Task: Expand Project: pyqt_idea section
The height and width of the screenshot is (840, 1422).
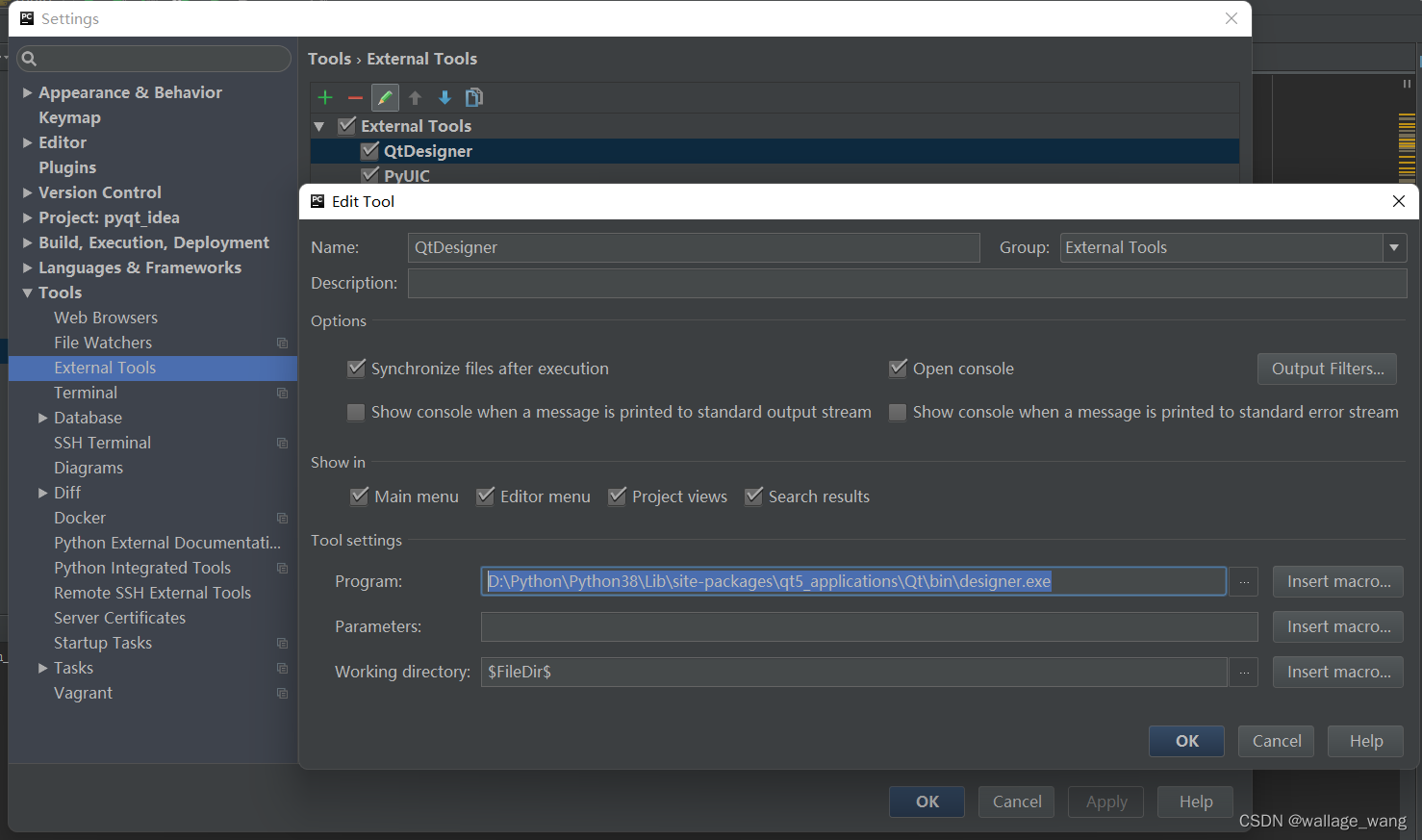Action: click(x=28, y=217)
